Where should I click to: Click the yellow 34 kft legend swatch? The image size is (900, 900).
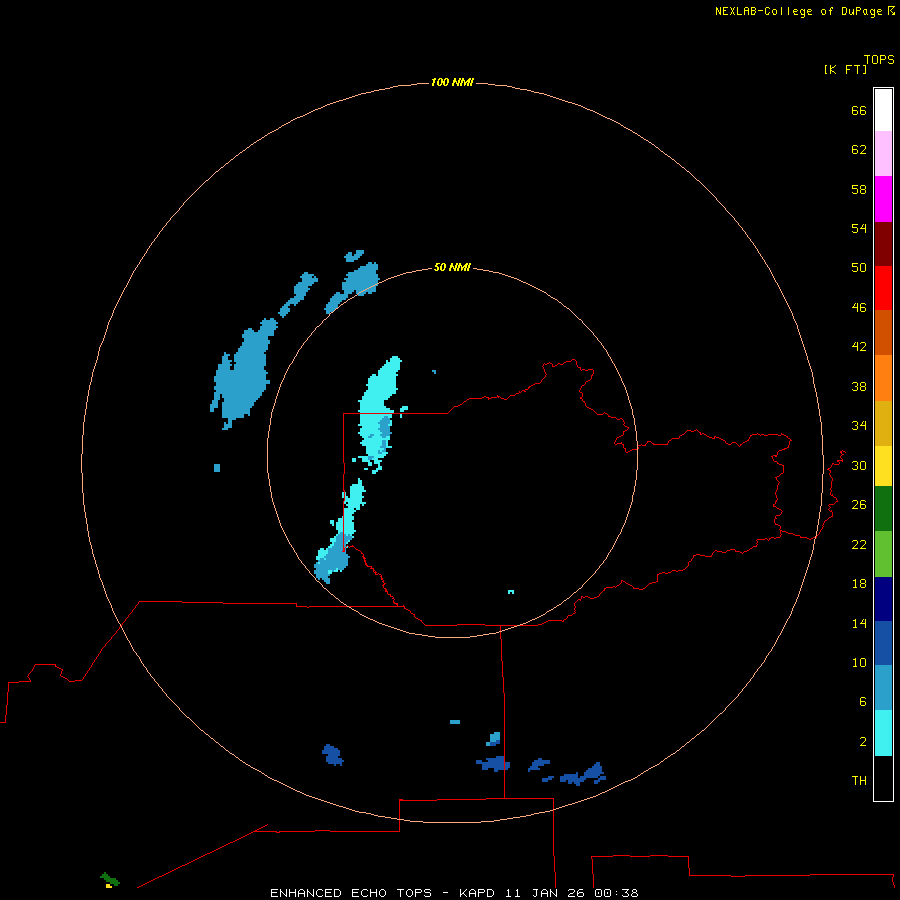pos(883,466)
